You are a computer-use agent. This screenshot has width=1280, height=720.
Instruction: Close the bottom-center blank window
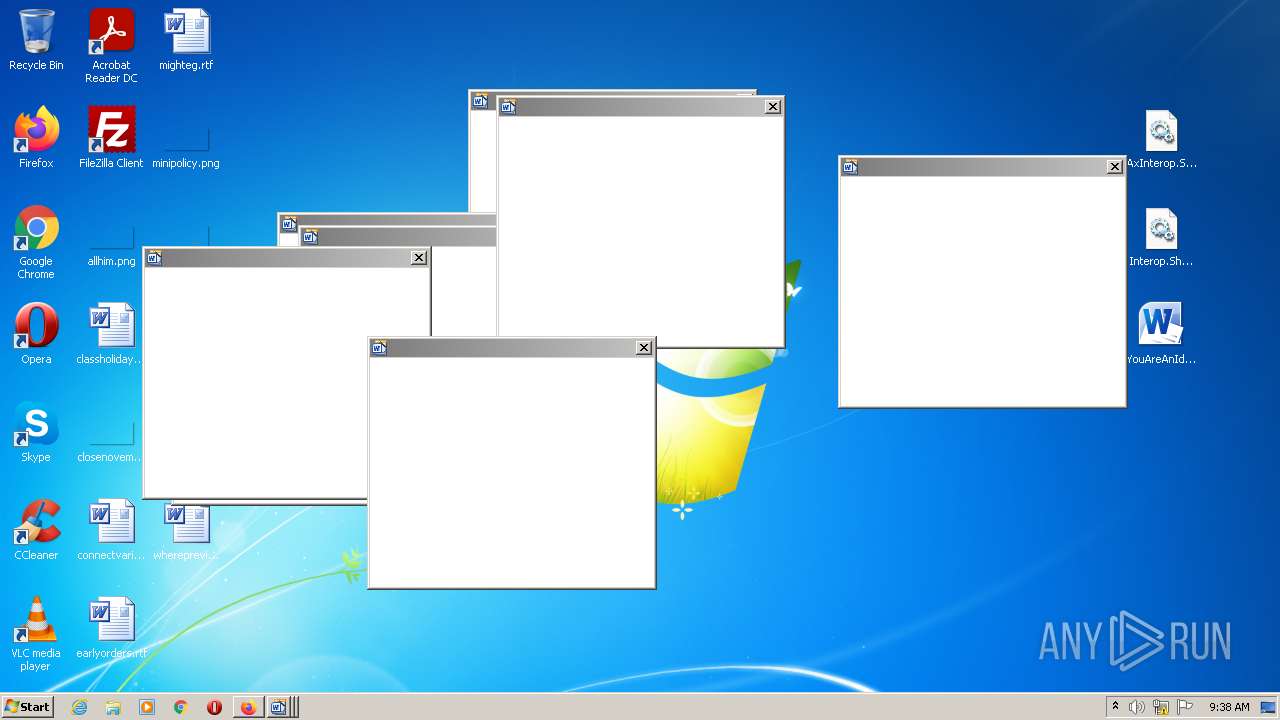pos(644,348)
